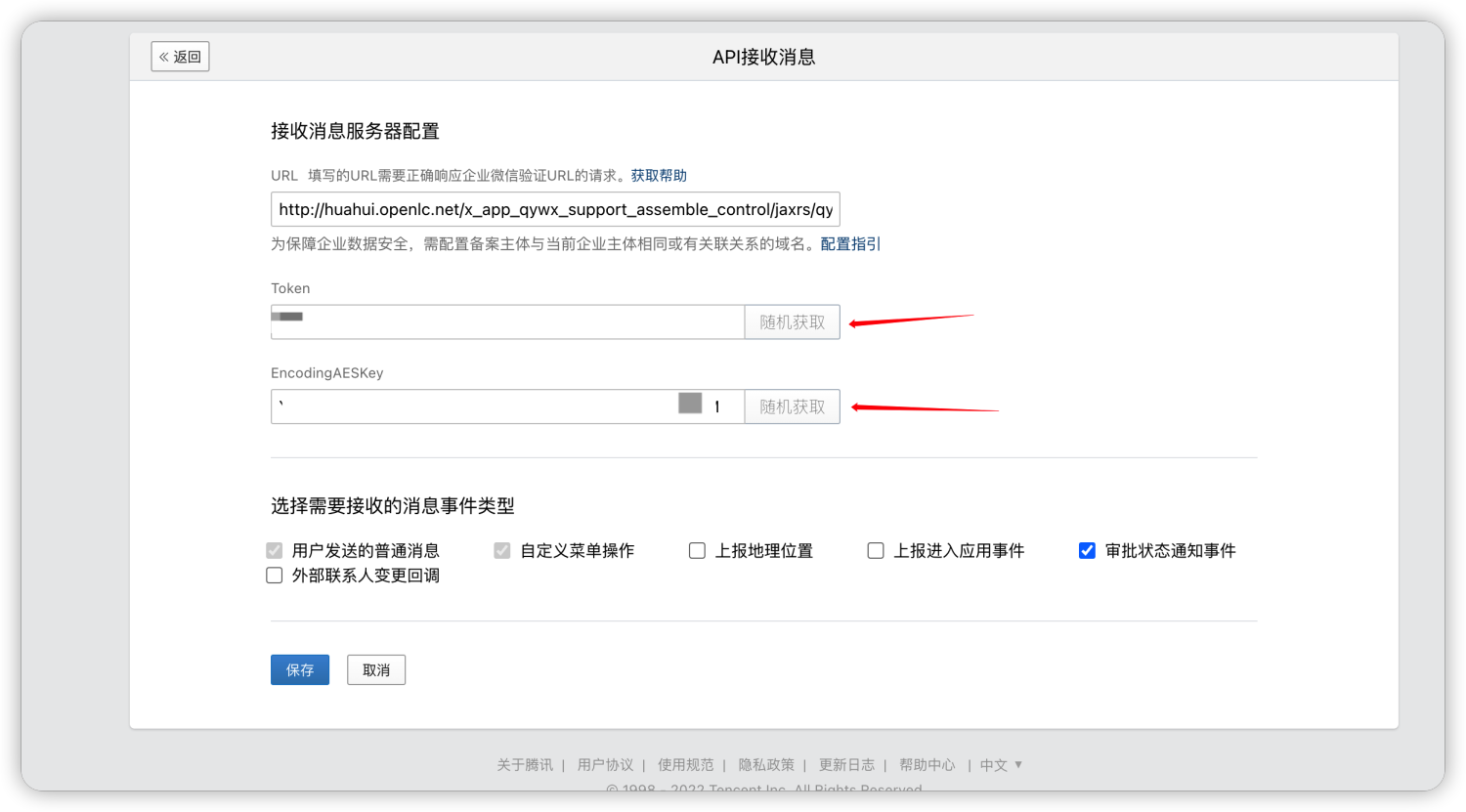1466x812 pixels.
Task: Open the 关于腾讯 footer link
Action: (x=525, y=765)
